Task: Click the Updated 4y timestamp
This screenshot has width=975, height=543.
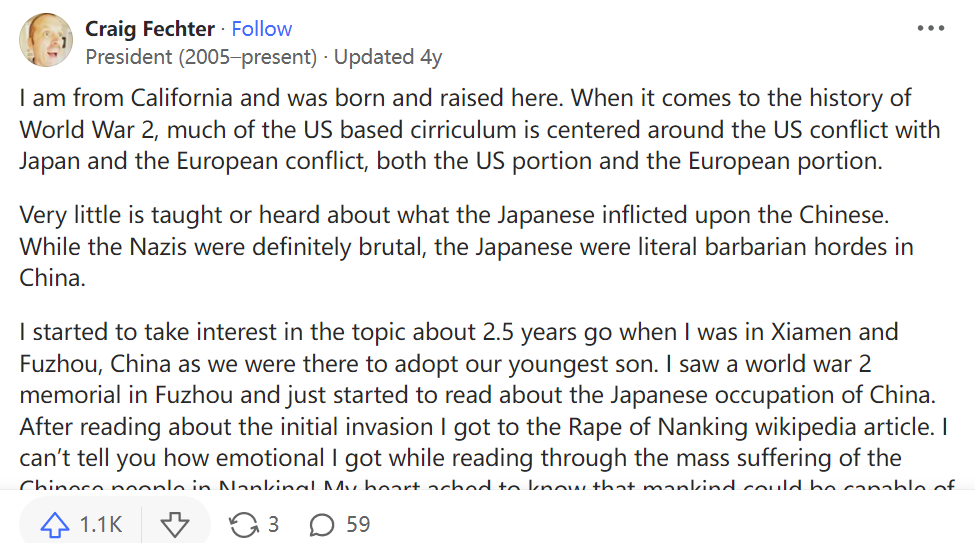Action: point(388,57)
